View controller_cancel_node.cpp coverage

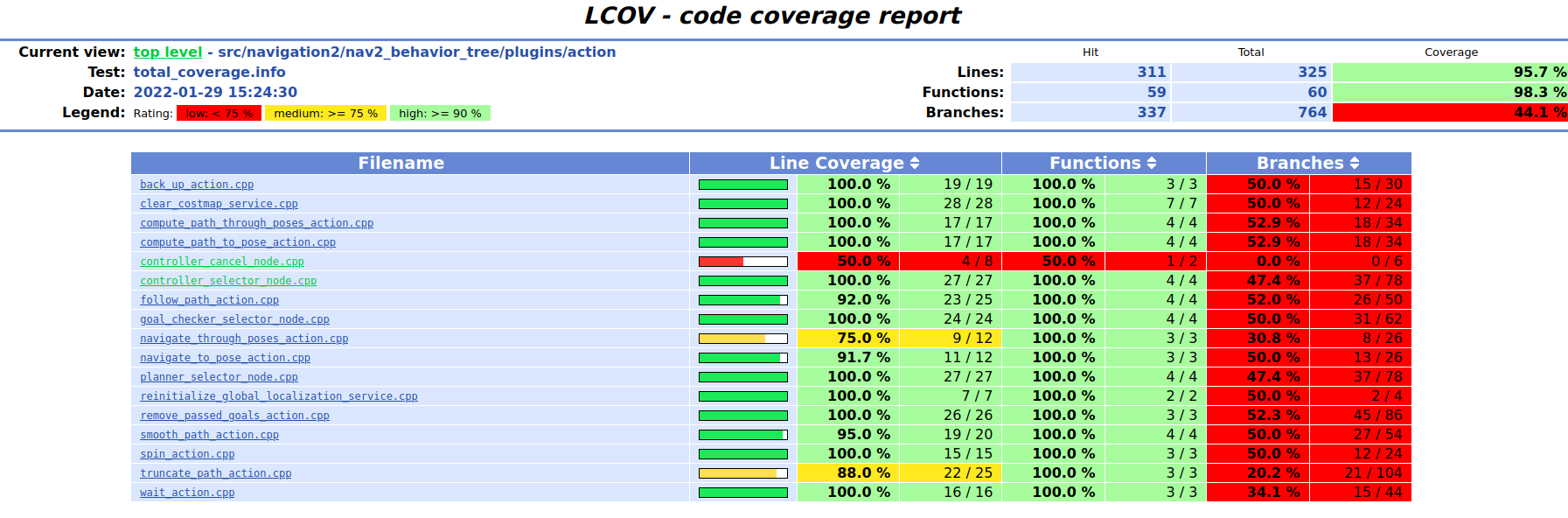[222, 262]
